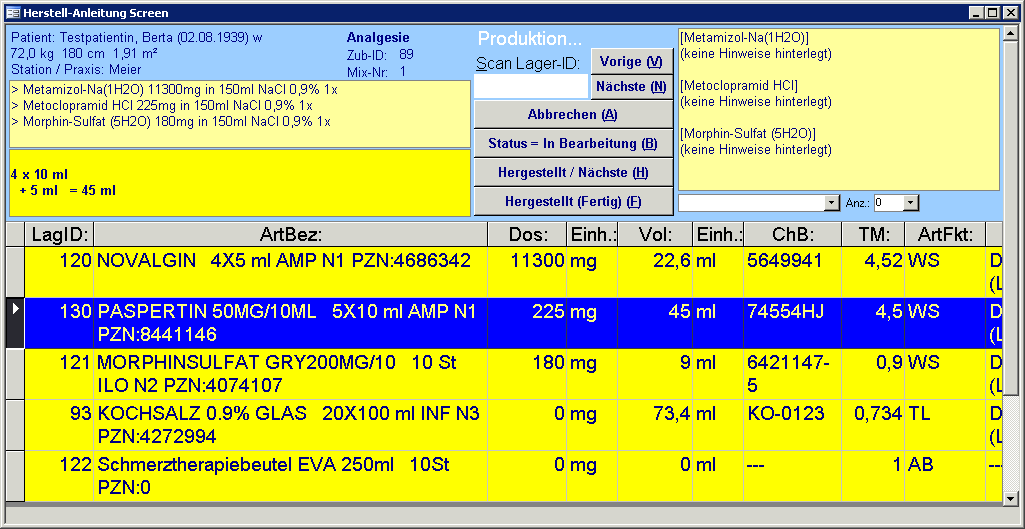Click LagID cell 120
This screenshot has height=529, width=1025.
pos(59,272)
